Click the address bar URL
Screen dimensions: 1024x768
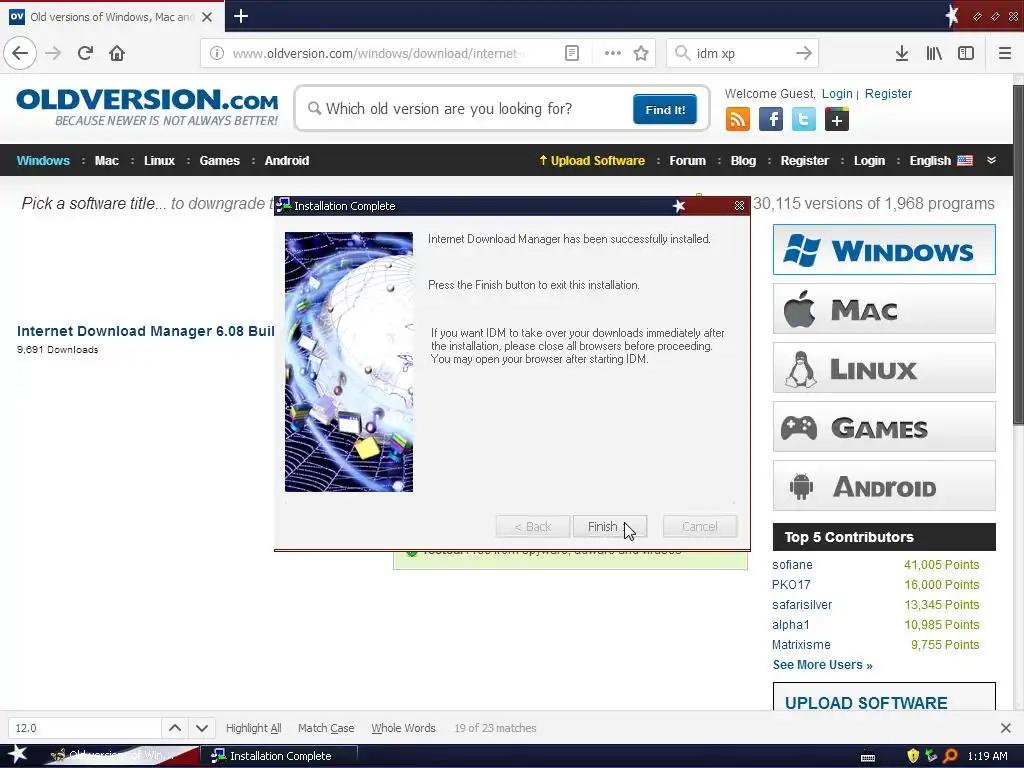click(379, 53)
